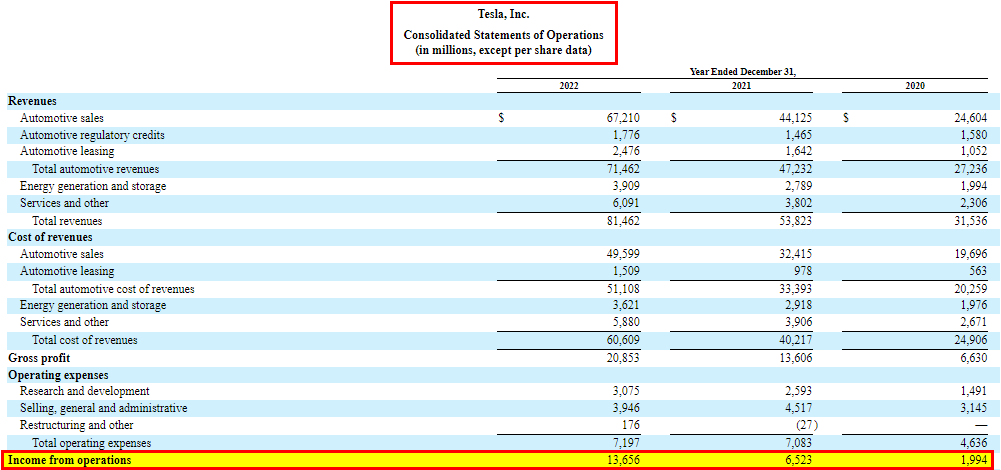The height and width of the screenshot is (470, 1001).
Task: Select total revenues 2021 value 53,823
Action: point(795,221)
